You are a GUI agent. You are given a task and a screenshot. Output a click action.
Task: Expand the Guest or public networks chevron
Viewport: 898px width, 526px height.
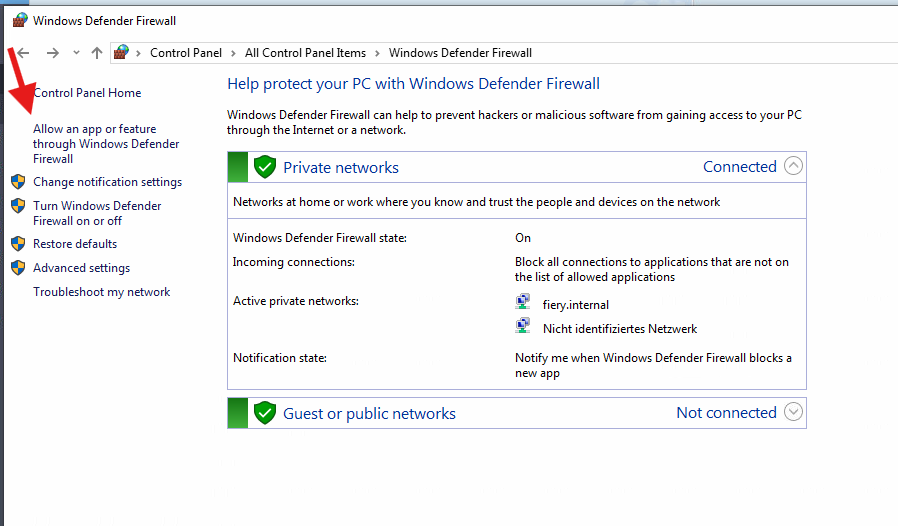(793, 412)
